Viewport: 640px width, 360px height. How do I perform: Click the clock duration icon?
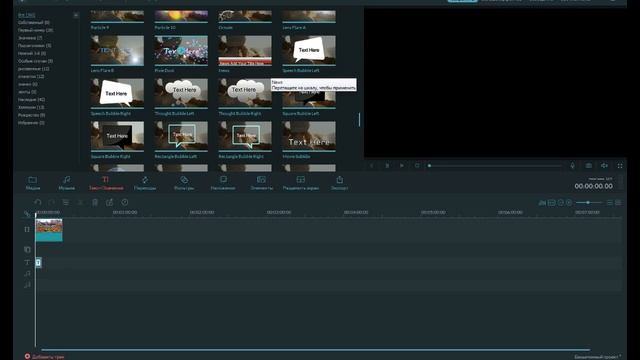pos(125,202)
